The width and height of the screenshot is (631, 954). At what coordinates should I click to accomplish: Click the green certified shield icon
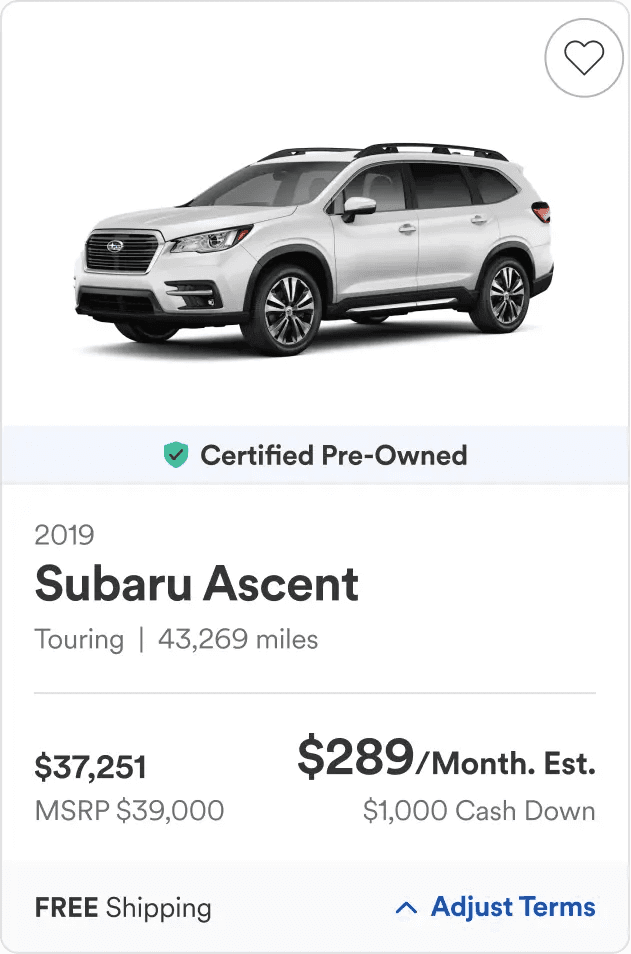click(176, 455)
